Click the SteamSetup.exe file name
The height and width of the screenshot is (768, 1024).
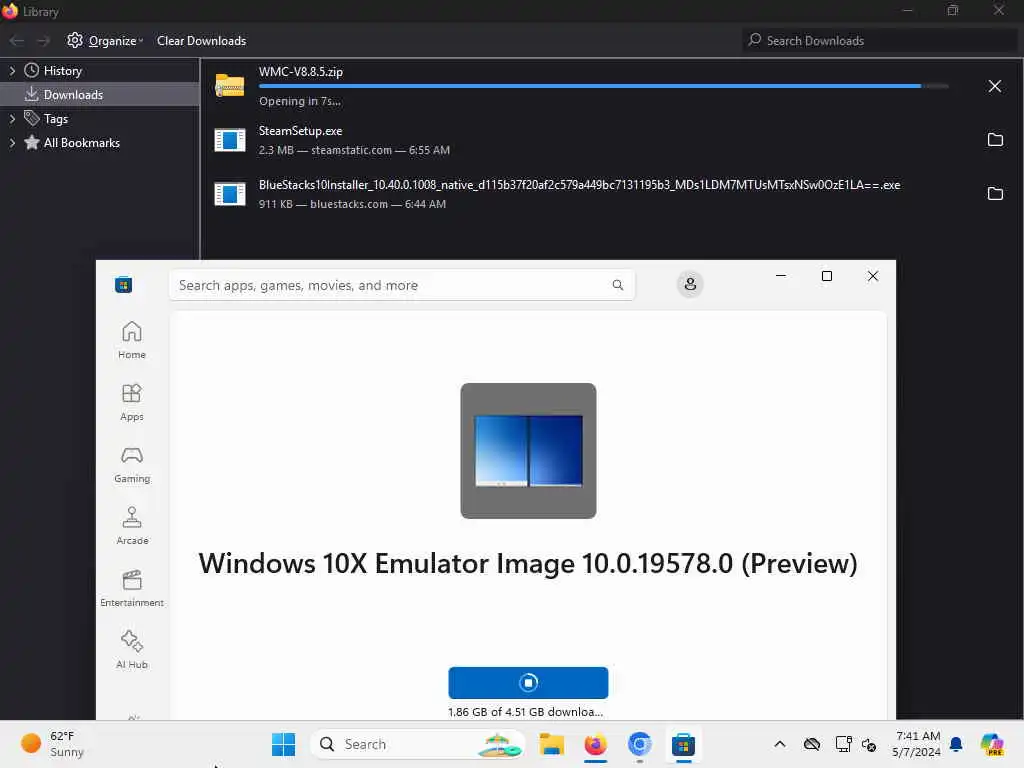point(300,131)
